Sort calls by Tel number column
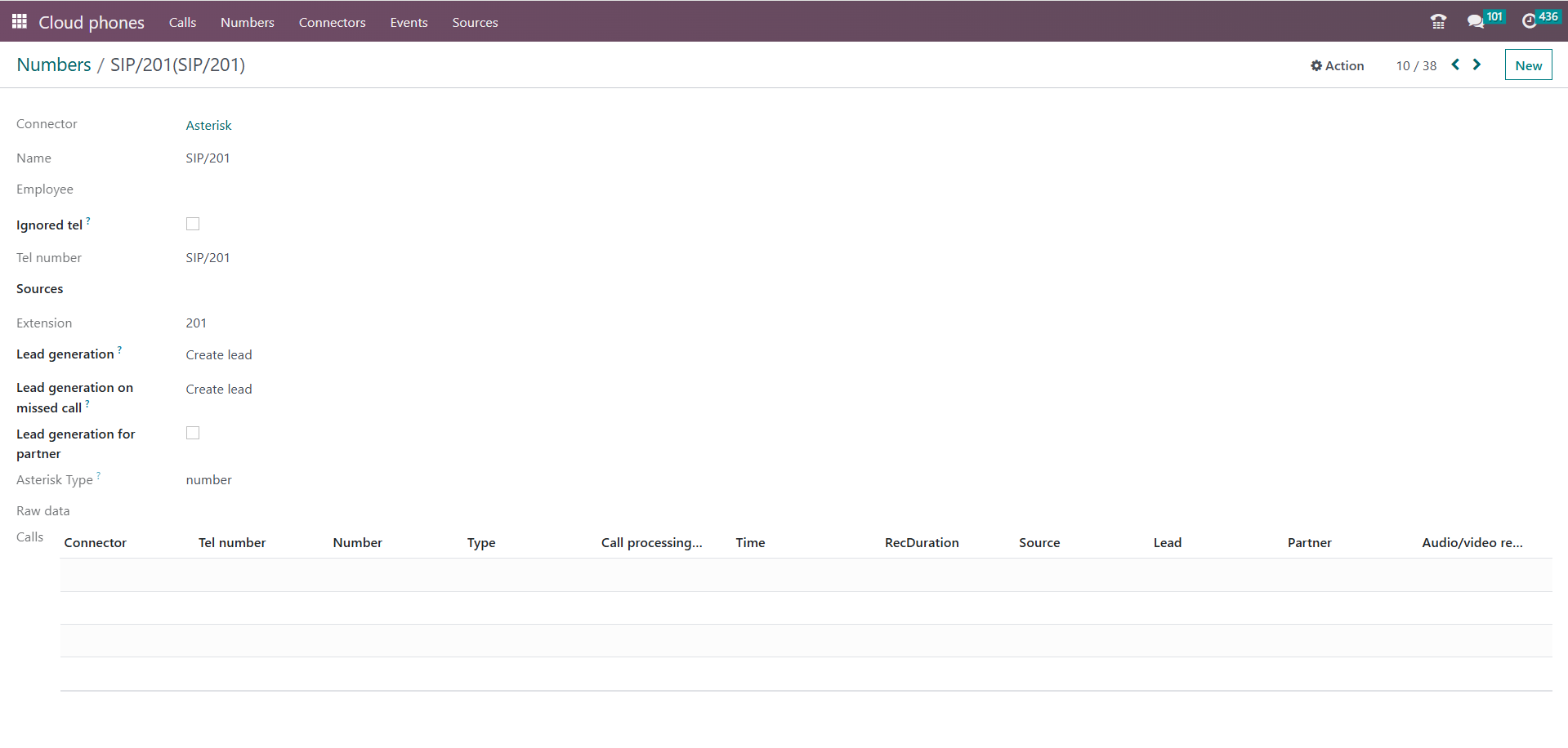 (x=232, y=542)
